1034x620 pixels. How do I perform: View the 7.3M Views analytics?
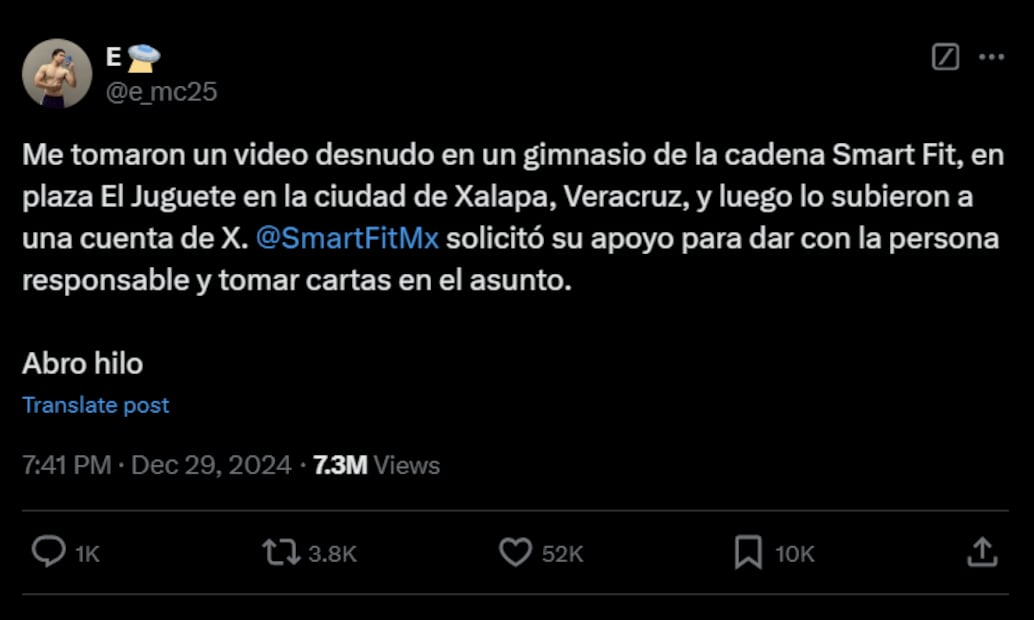tap(376, 466)
